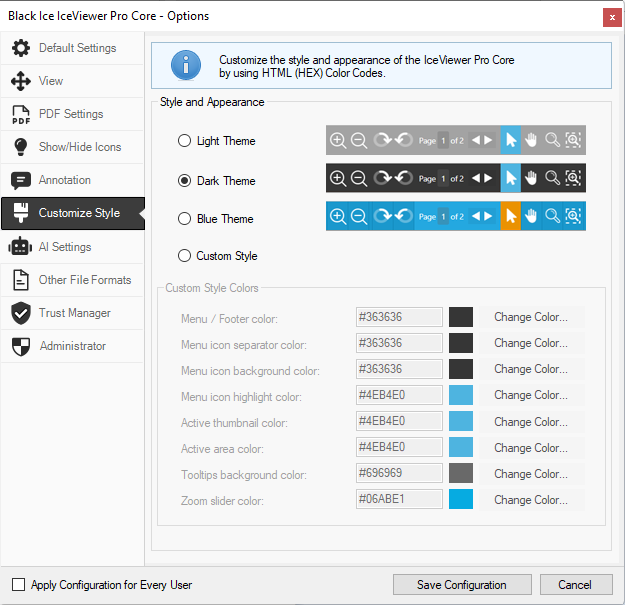Click the pointer arrow icon on Light Theme preview
The height and width of the screenshot is (605, 625).
[x=511, y=140]
